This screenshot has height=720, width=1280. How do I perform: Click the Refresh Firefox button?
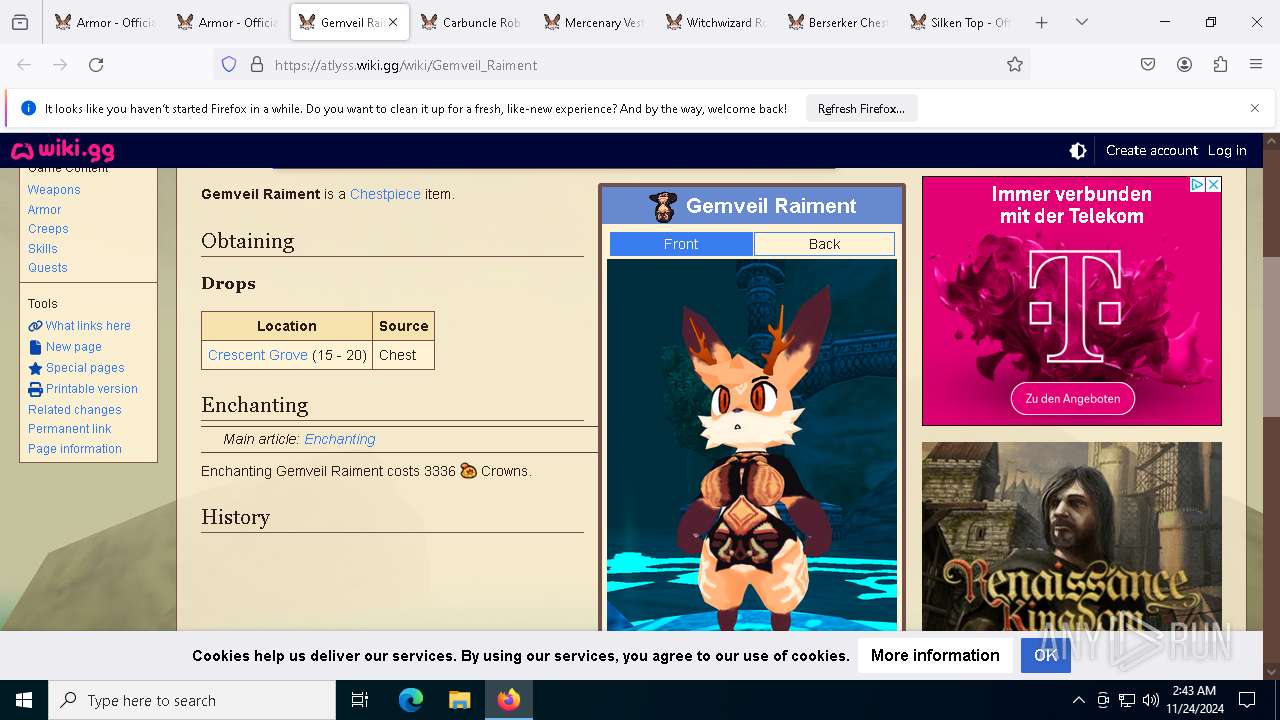pos(861,109)
